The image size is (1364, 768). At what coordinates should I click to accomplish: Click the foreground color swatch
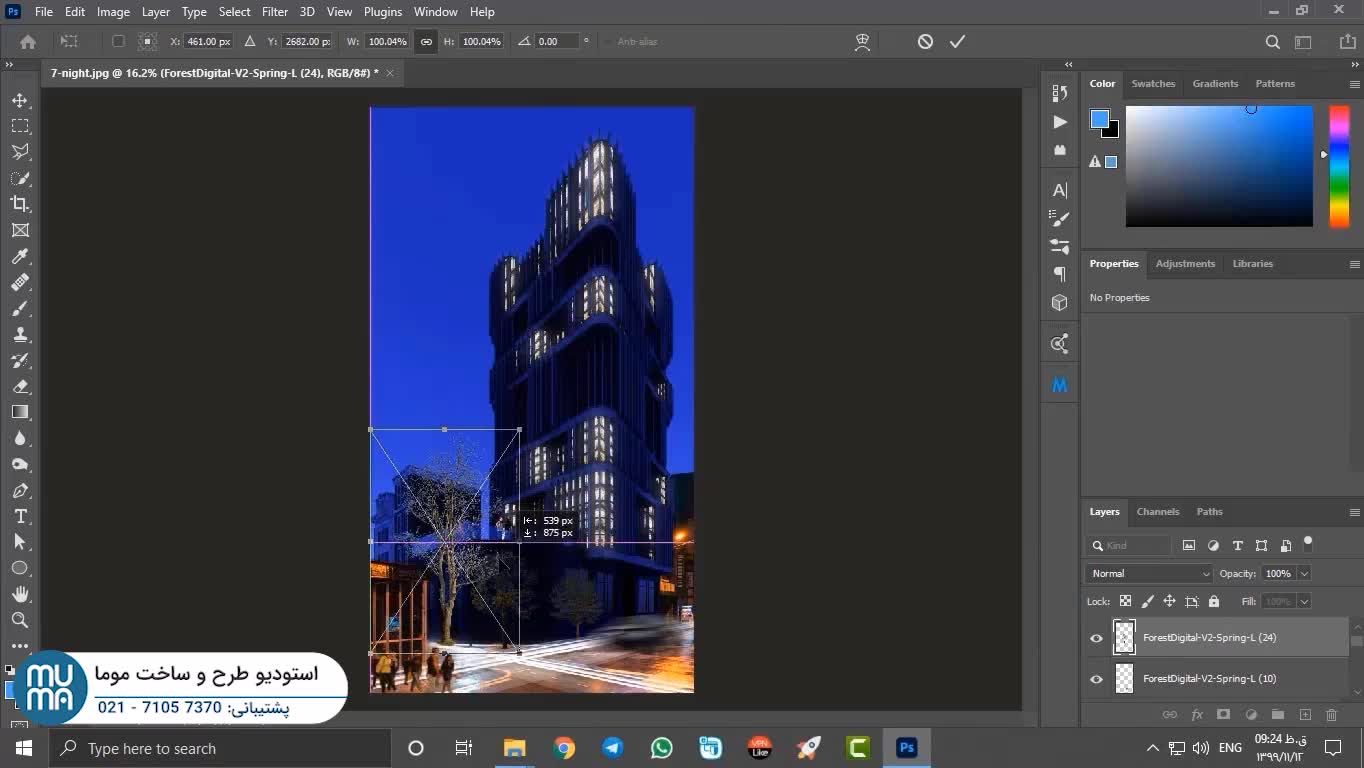[1099, 119]
